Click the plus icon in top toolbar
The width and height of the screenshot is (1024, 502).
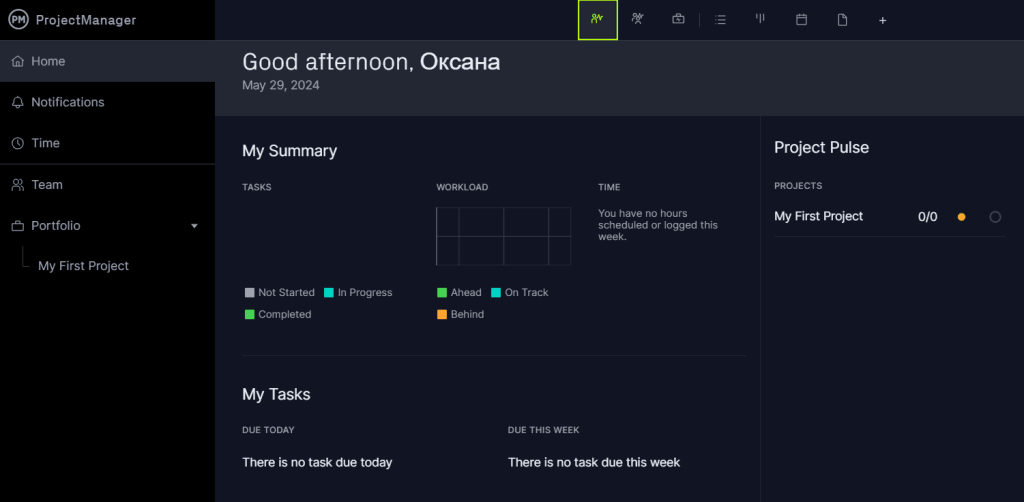pos(882,20)
